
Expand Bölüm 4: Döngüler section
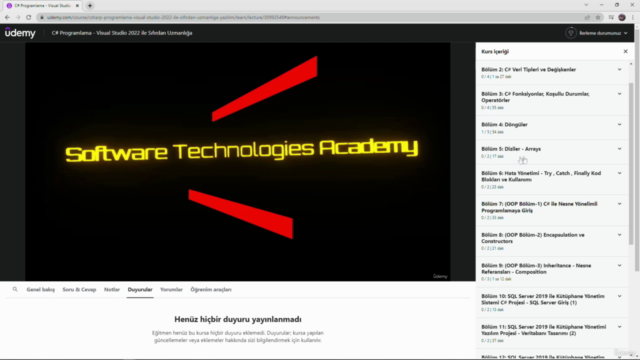coord(552,128)
